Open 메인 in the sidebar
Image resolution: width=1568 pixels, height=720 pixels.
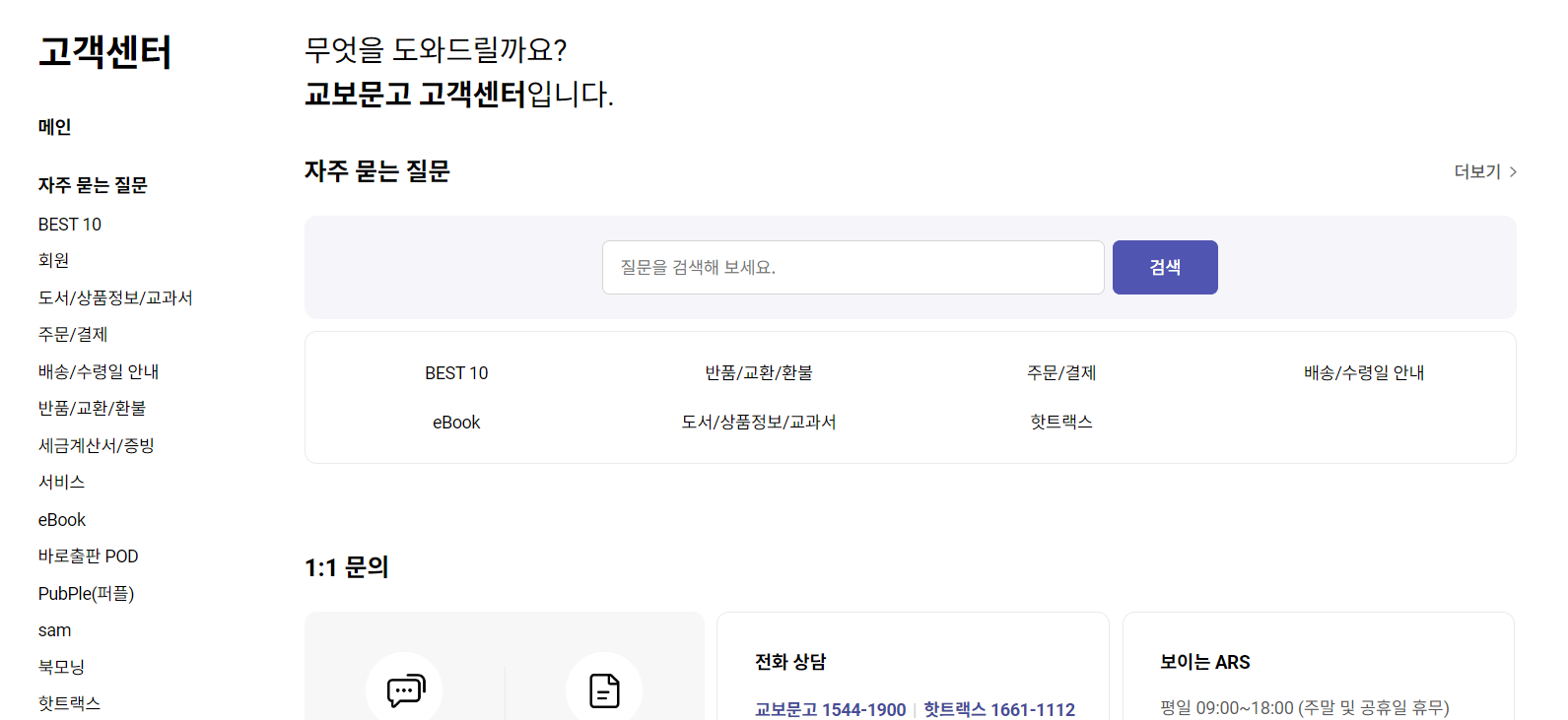coord(55,127)
